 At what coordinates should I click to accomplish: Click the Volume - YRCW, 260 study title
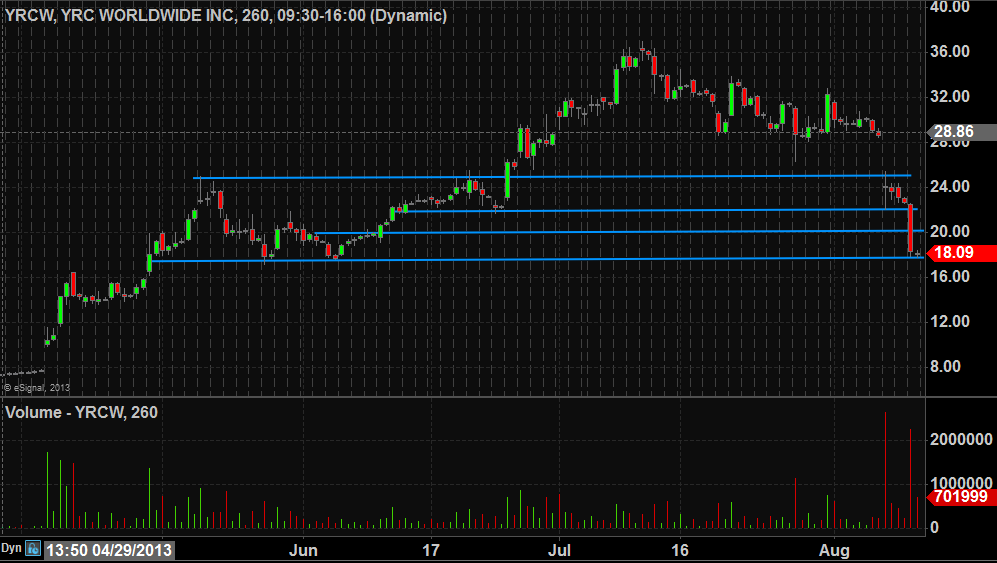81,412
